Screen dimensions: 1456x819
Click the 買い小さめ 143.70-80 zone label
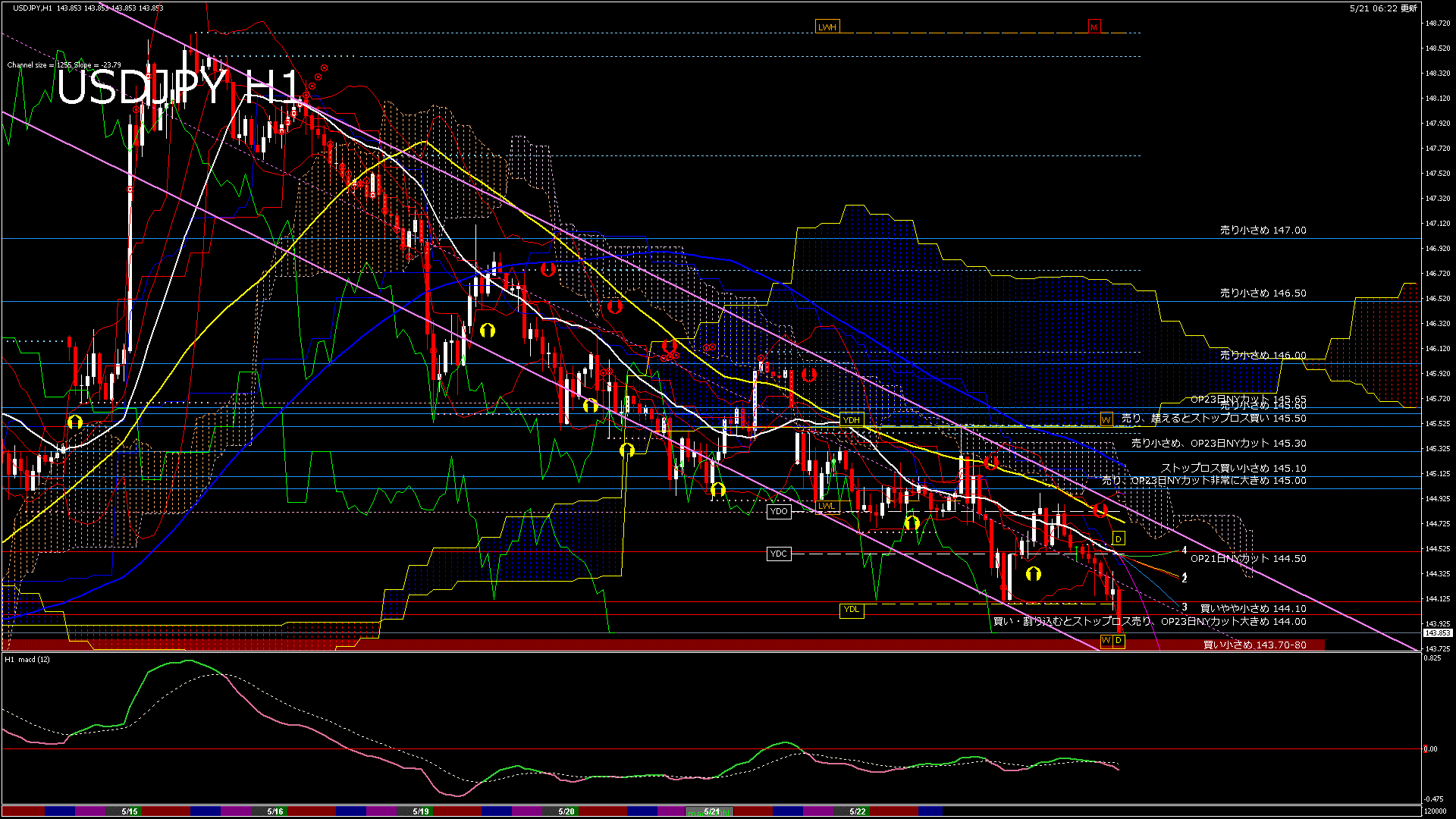click(x=1255, y=645)
